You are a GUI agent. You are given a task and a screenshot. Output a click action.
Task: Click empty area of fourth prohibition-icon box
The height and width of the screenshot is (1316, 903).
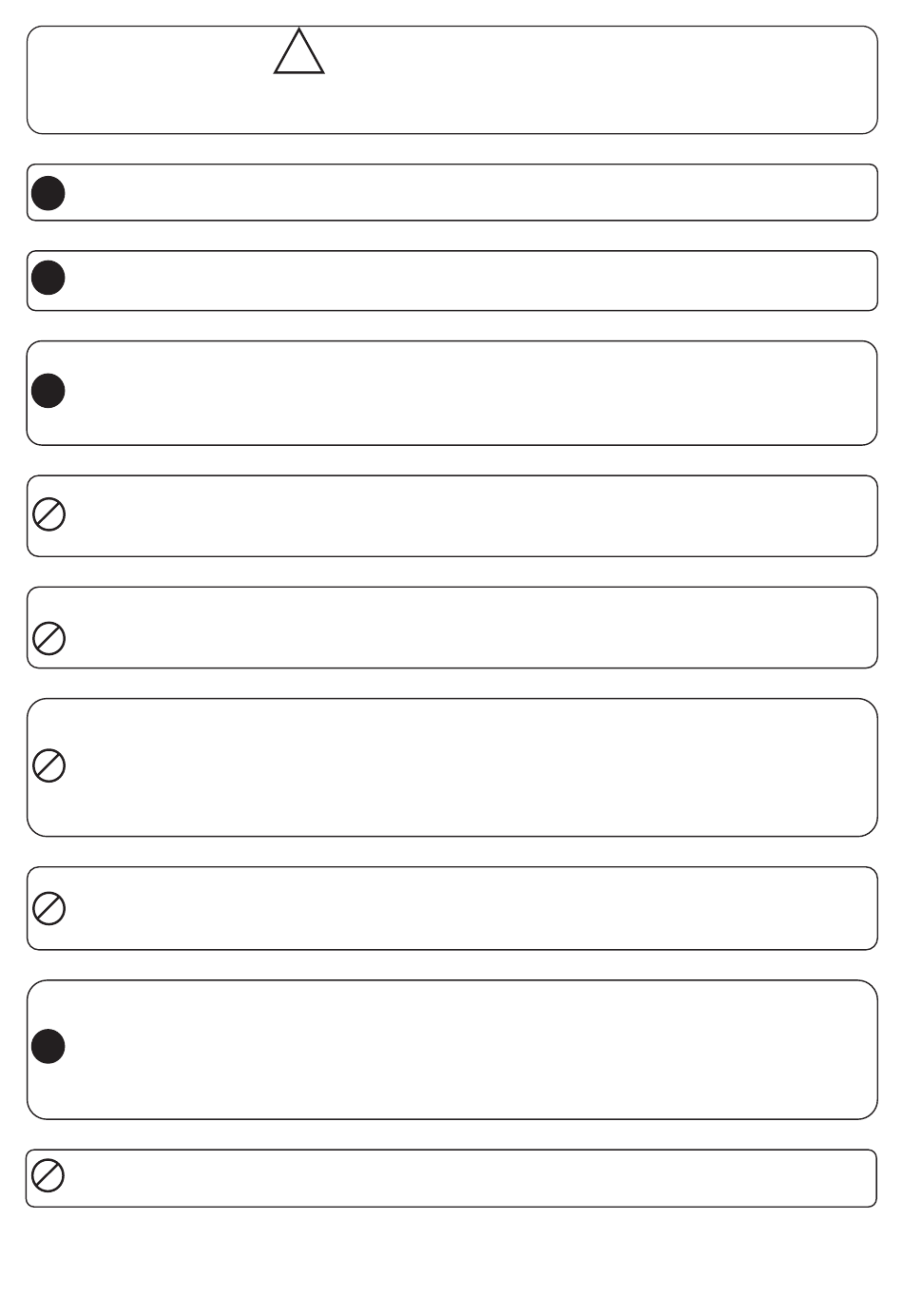(471, 908)
